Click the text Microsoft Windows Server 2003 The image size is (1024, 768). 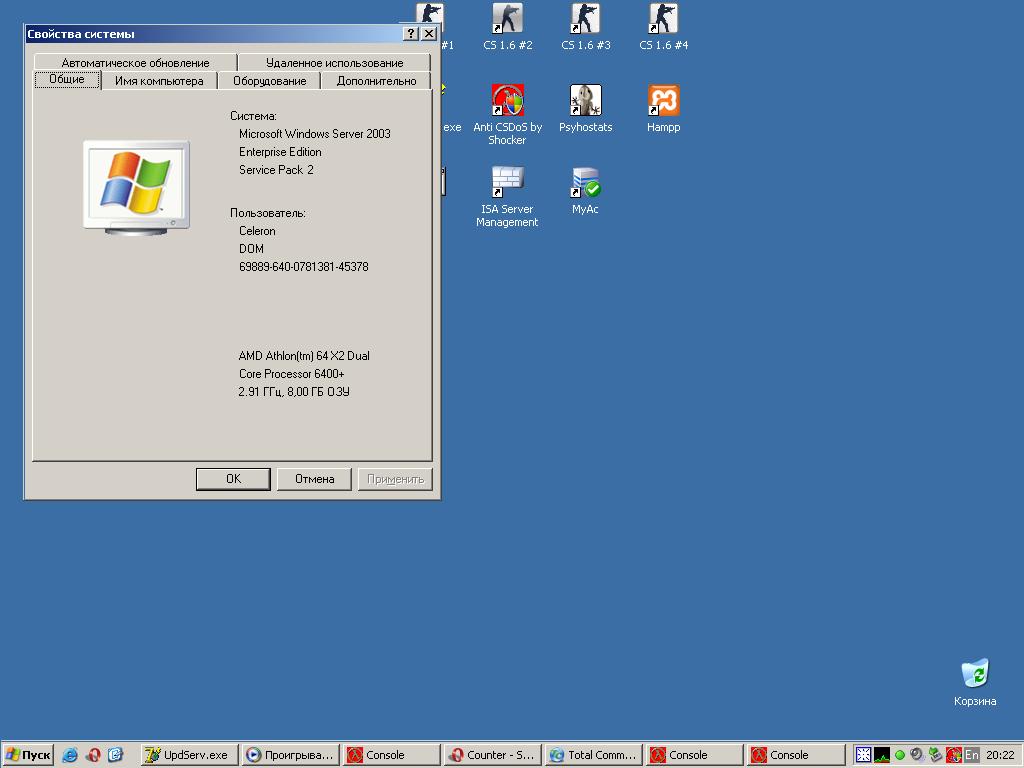coord(315,134)
